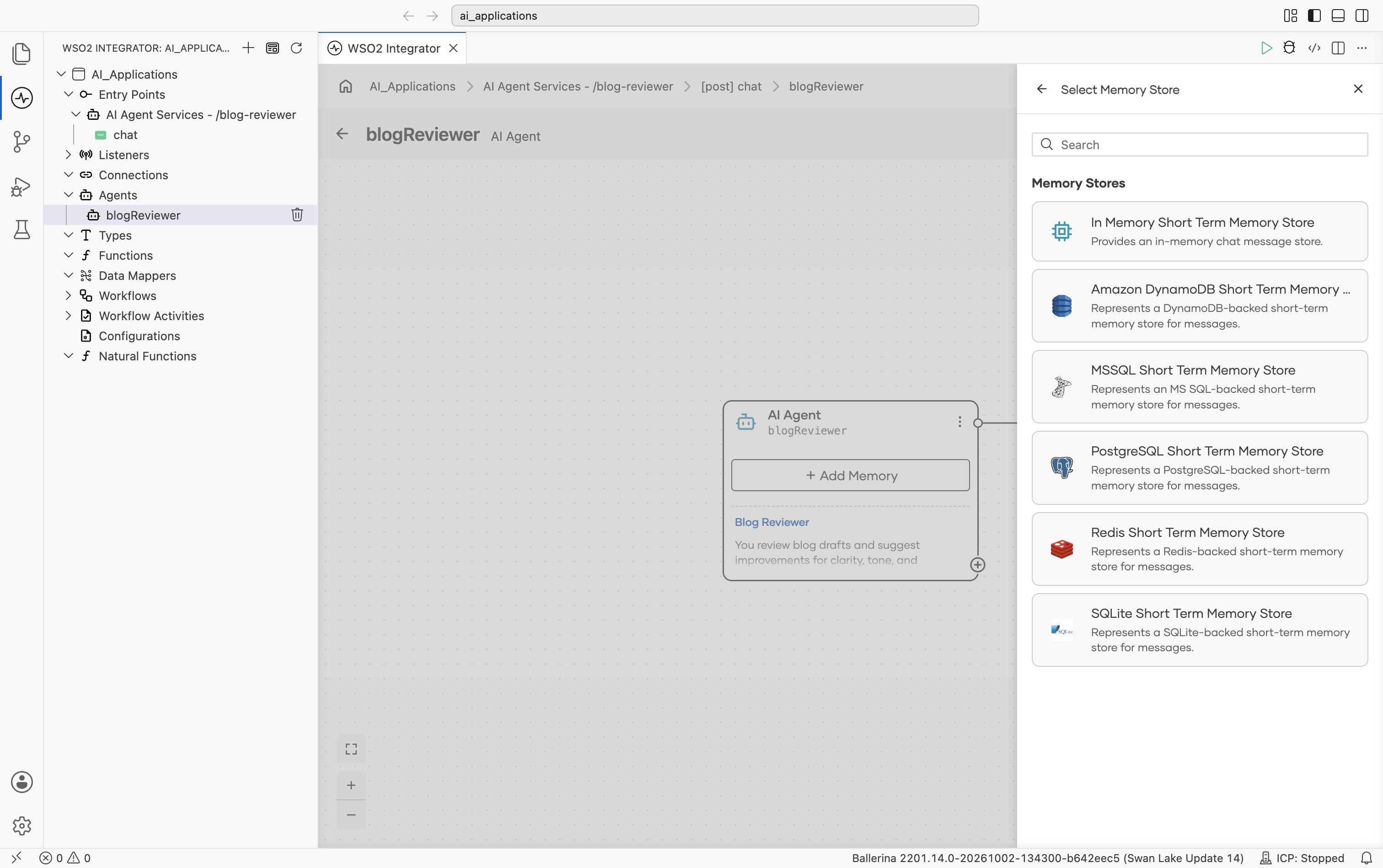Add a tool using the agent plus circle
Viewport: 1383px width, 868px height.
[978, 565]
